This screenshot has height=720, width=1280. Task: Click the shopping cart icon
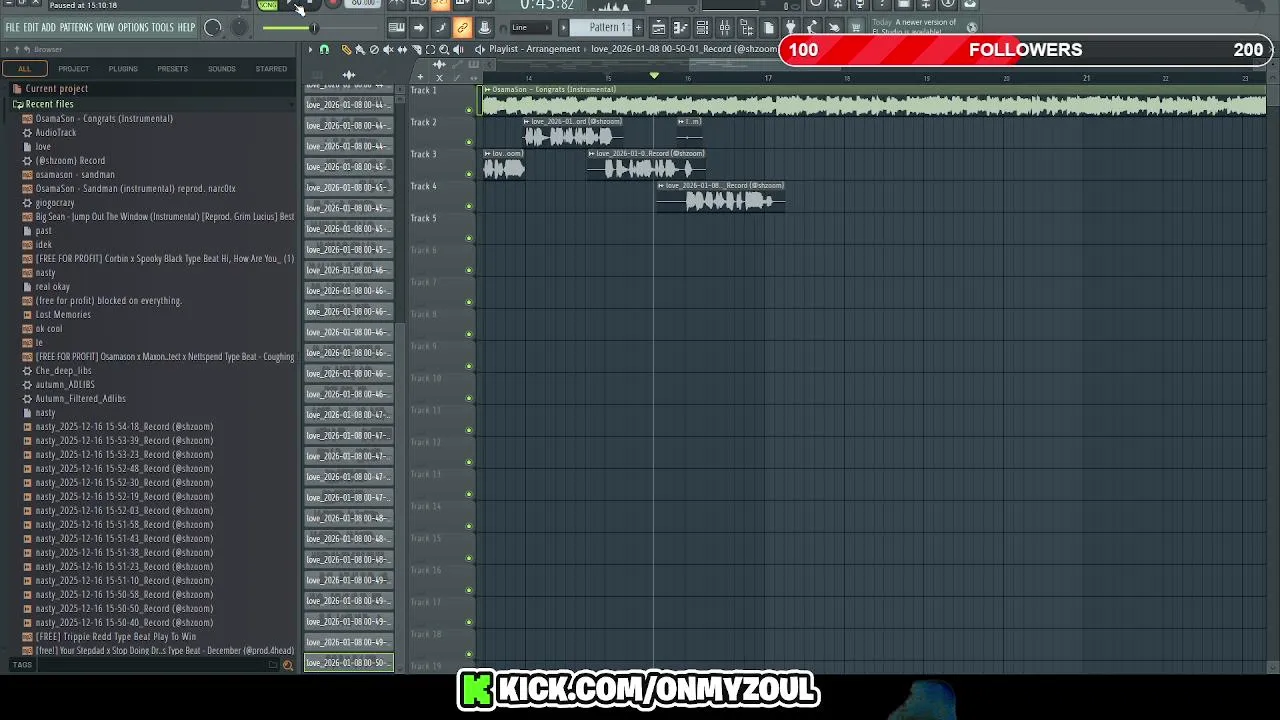[856, 27]
